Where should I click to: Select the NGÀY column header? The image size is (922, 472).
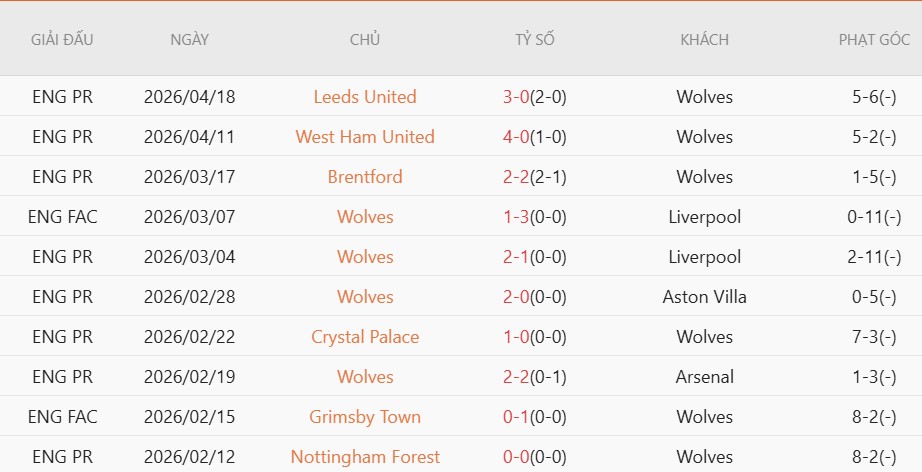tap(189, 40)
